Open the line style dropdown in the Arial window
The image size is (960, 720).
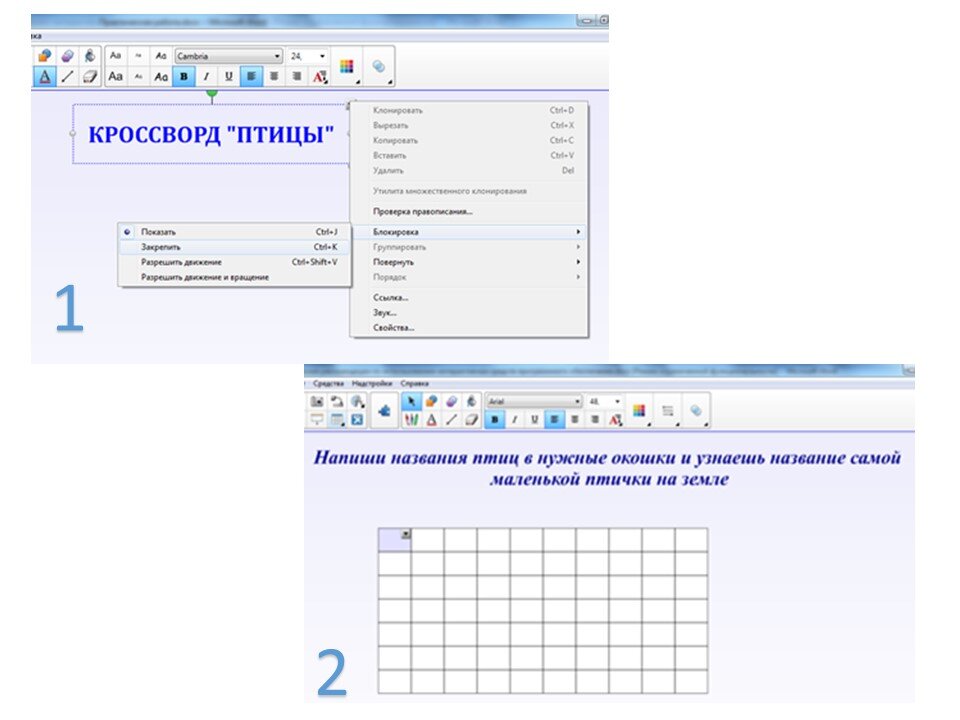coord(668,411)
